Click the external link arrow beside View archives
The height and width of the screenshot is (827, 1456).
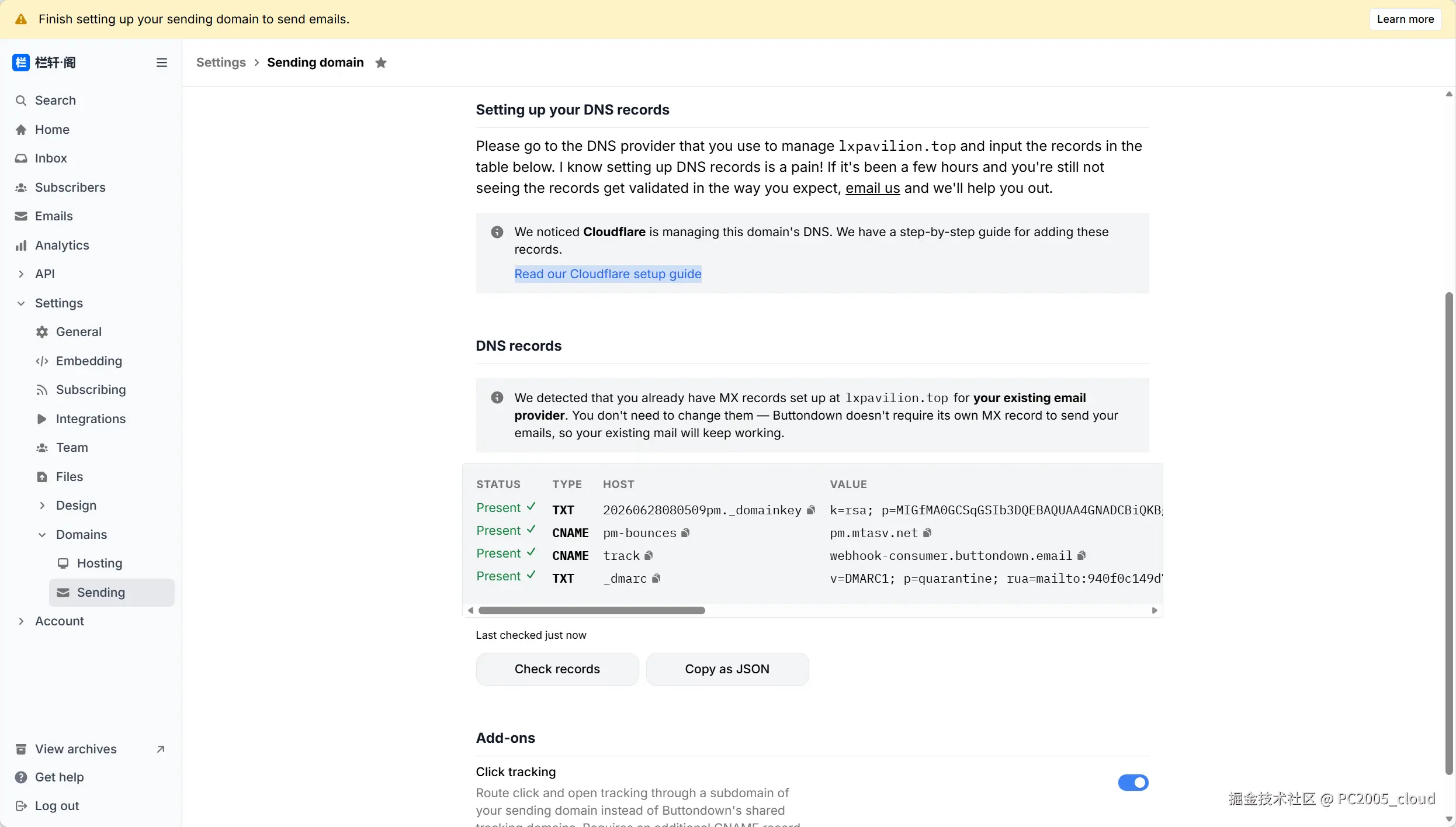pyautogui.click(x=161, y=749)
